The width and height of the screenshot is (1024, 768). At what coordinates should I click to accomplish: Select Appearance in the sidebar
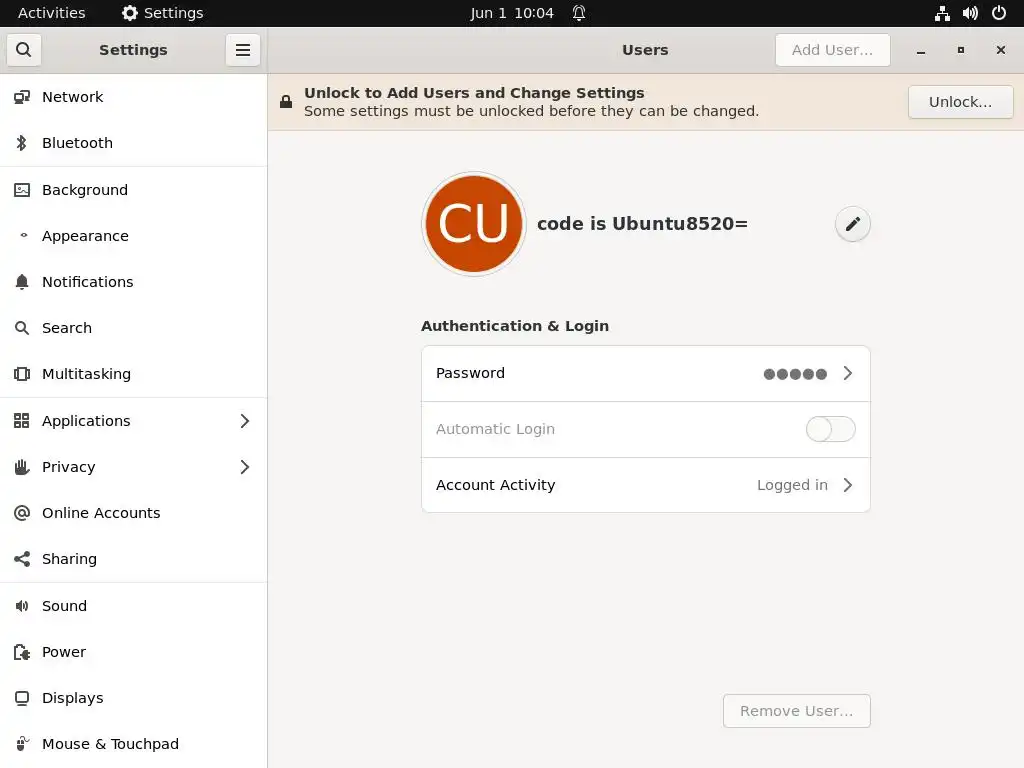(133, 236)
